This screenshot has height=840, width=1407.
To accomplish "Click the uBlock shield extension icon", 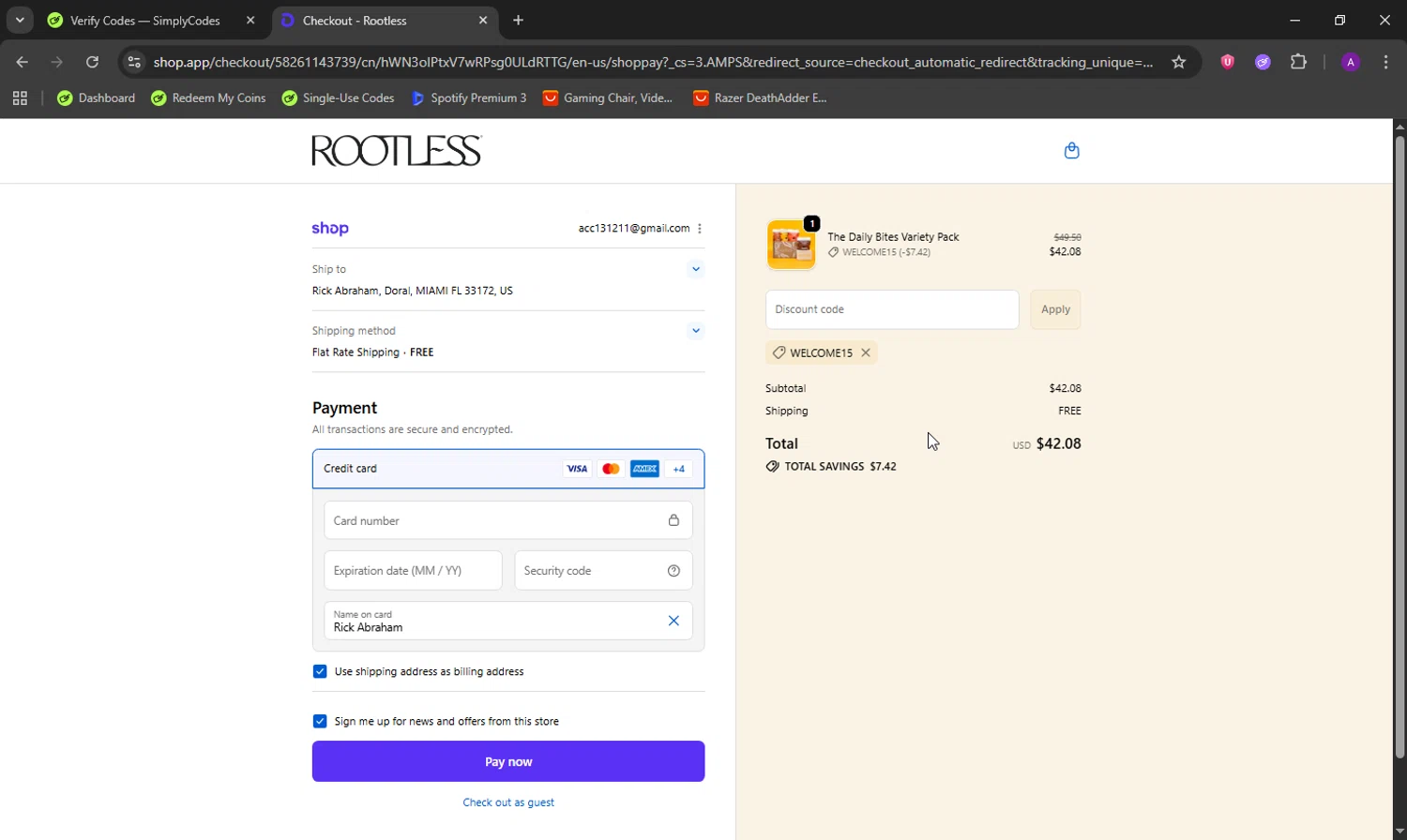I will click(x=1227, y=62).
